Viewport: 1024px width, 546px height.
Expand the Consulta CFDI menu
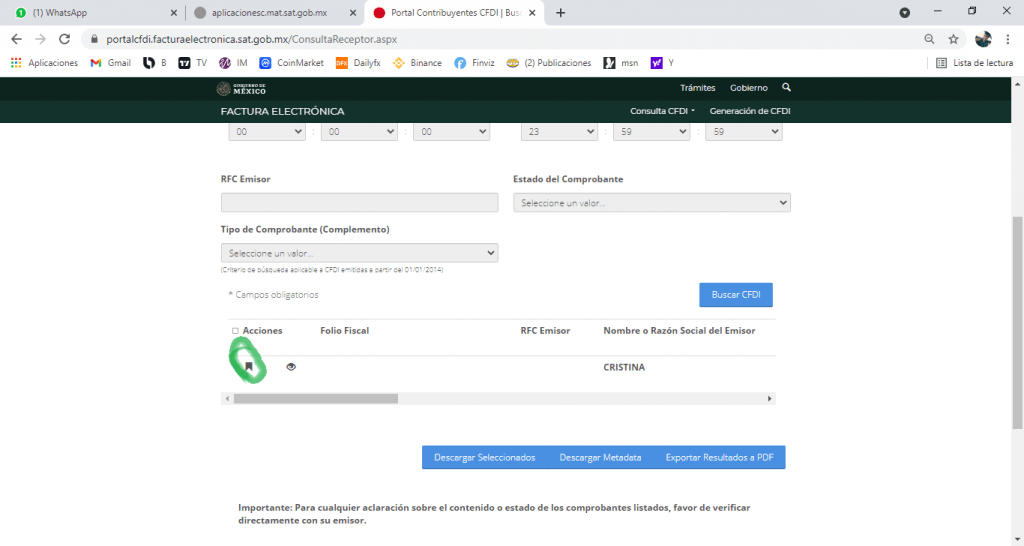click(x=662, y=111)
